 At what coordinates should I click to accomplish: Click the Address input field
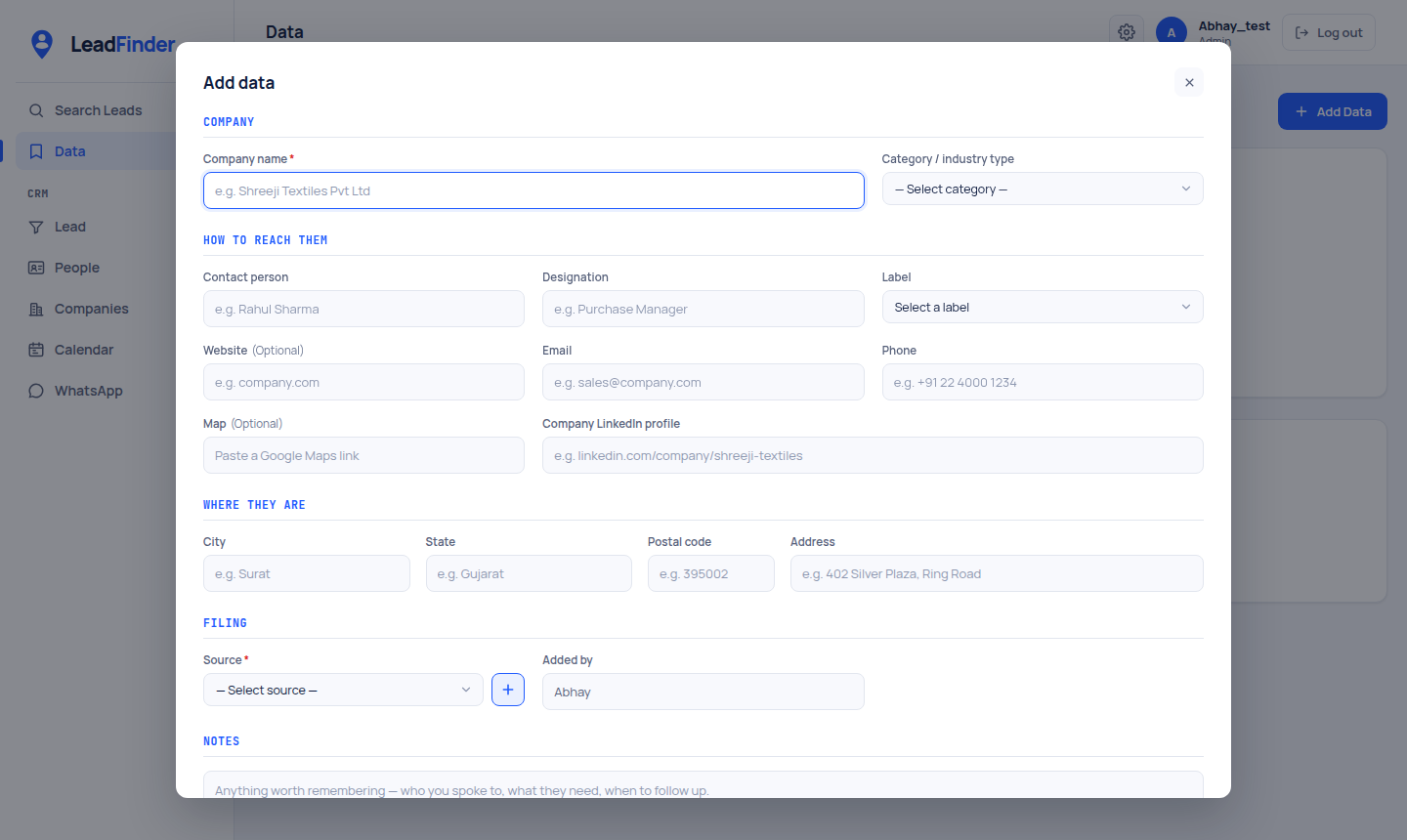pyautogui.click(x=997, y=573)
